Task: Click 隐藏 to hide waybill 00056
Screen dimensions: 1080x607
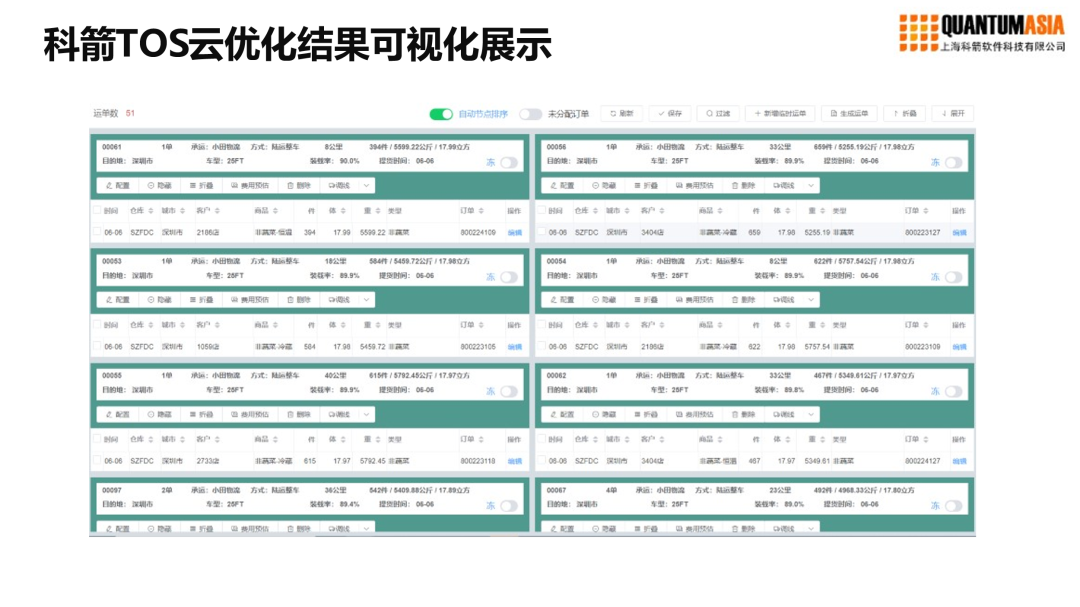Action: click(x=606, y=185)
